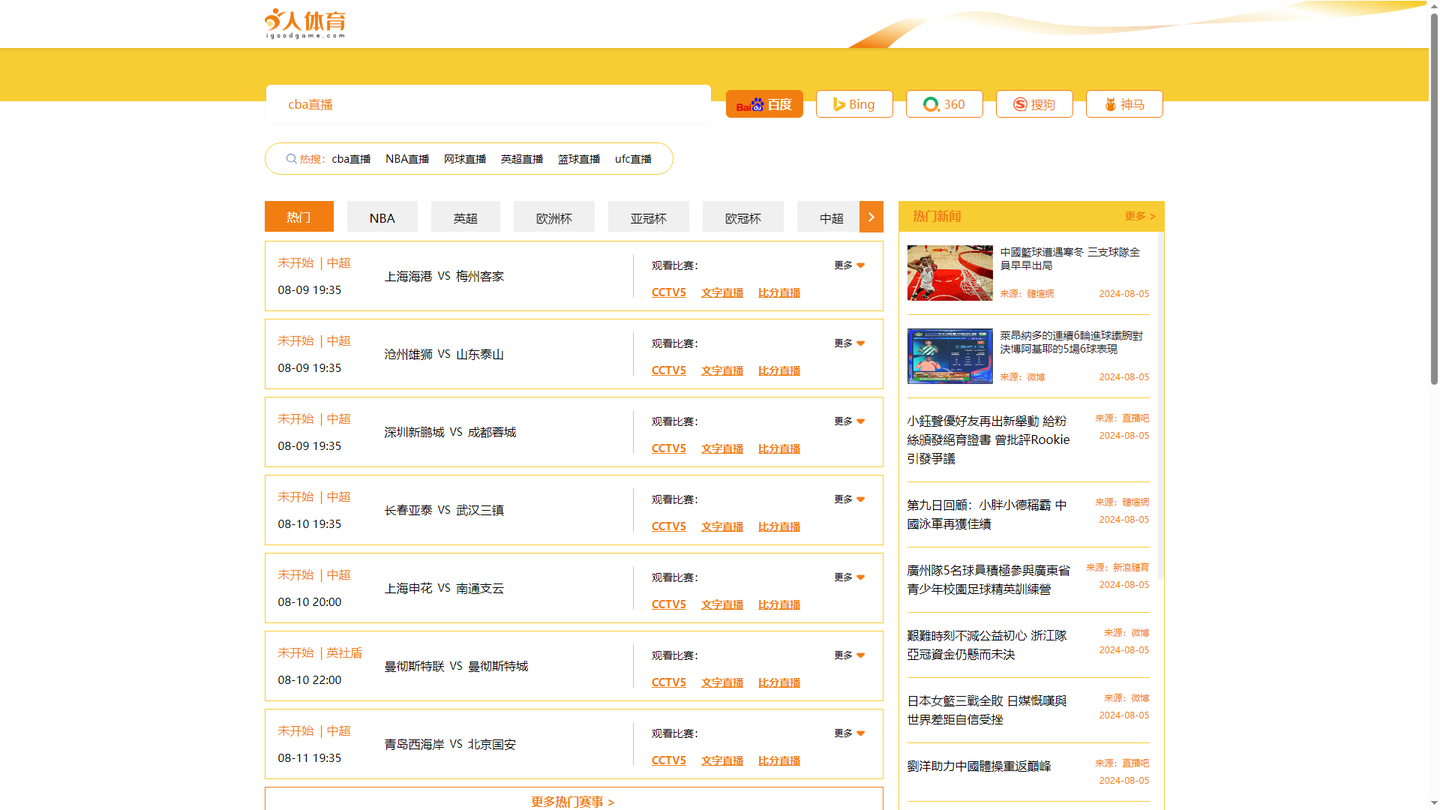Click hot search term cba直播 in 热搜 row
The width and height of the screenshot is (1440, 810).
351,159
